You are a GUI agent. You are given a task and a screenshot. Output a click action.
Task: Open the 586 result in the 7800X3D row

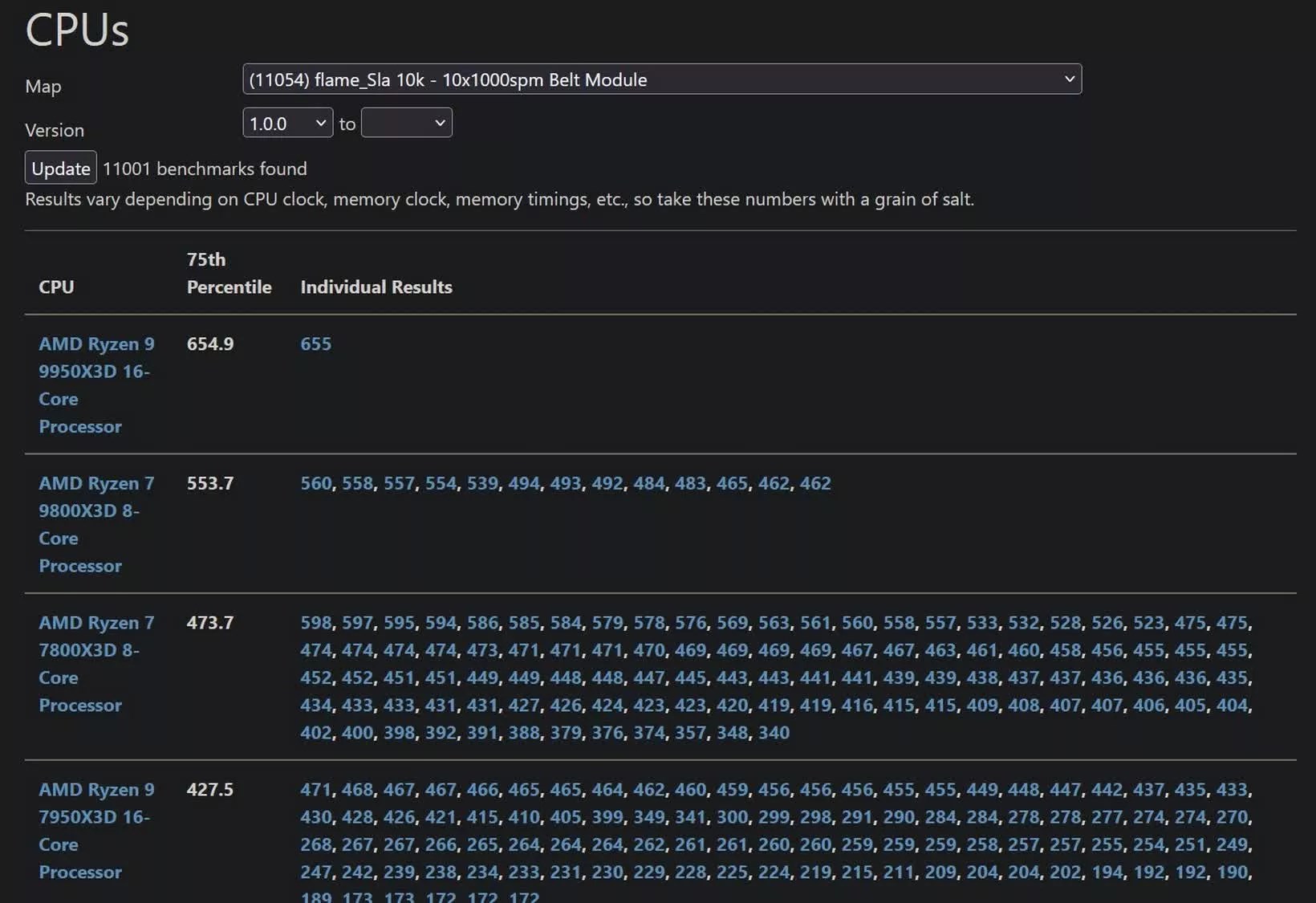pos(482,623)
